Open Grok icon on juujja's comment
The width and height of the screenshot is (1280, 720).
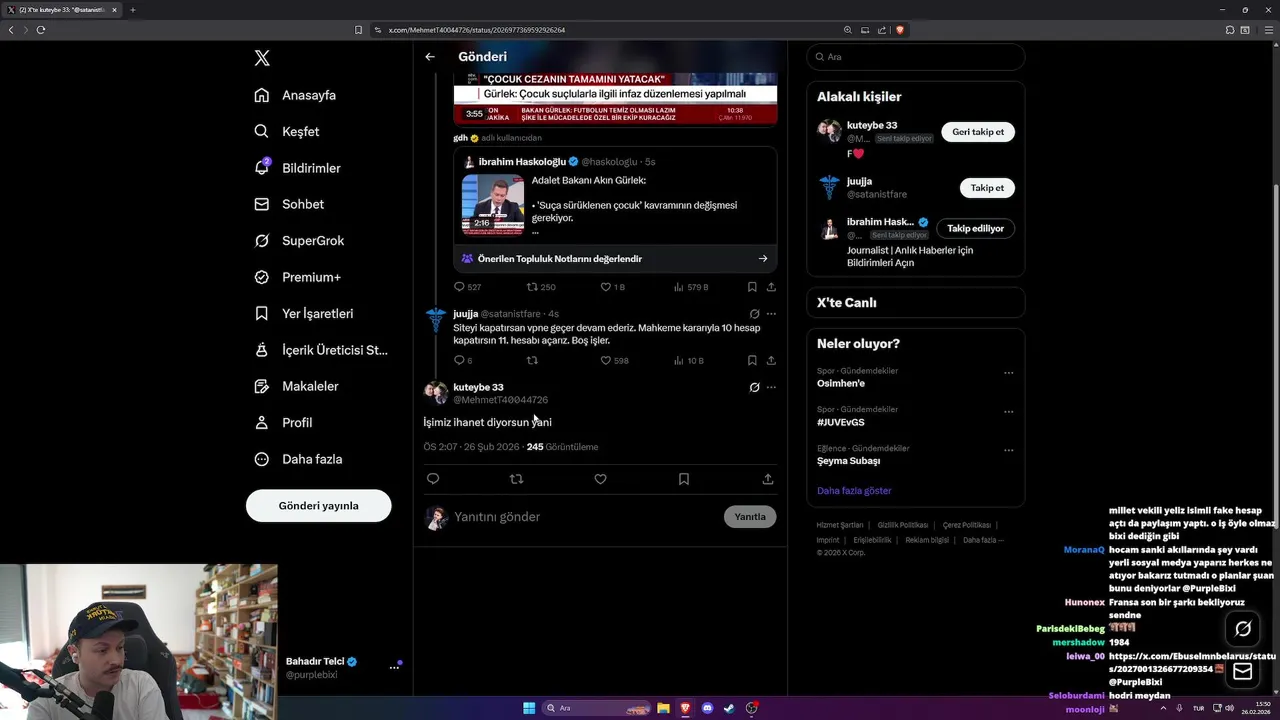pos(754,314)
